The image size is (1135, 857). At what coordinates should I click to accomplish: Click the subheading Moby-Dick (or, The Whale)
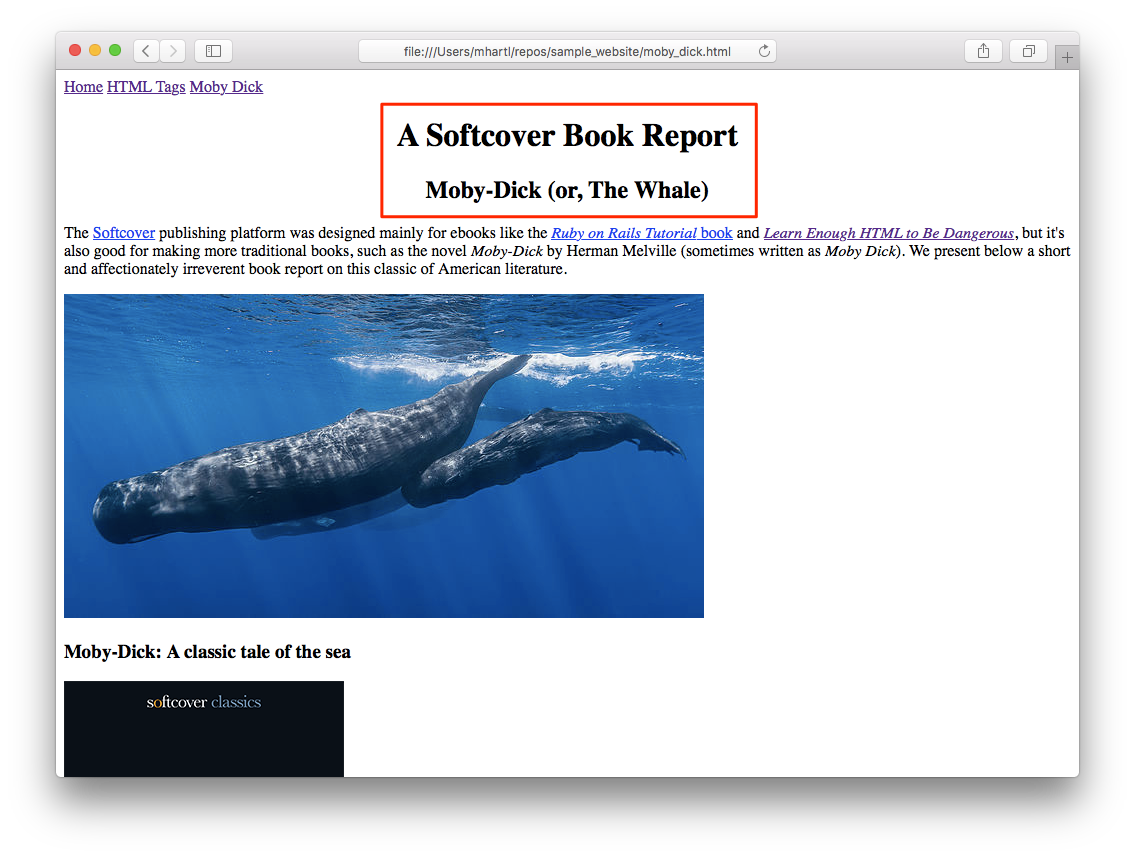(x=568, y=190)
